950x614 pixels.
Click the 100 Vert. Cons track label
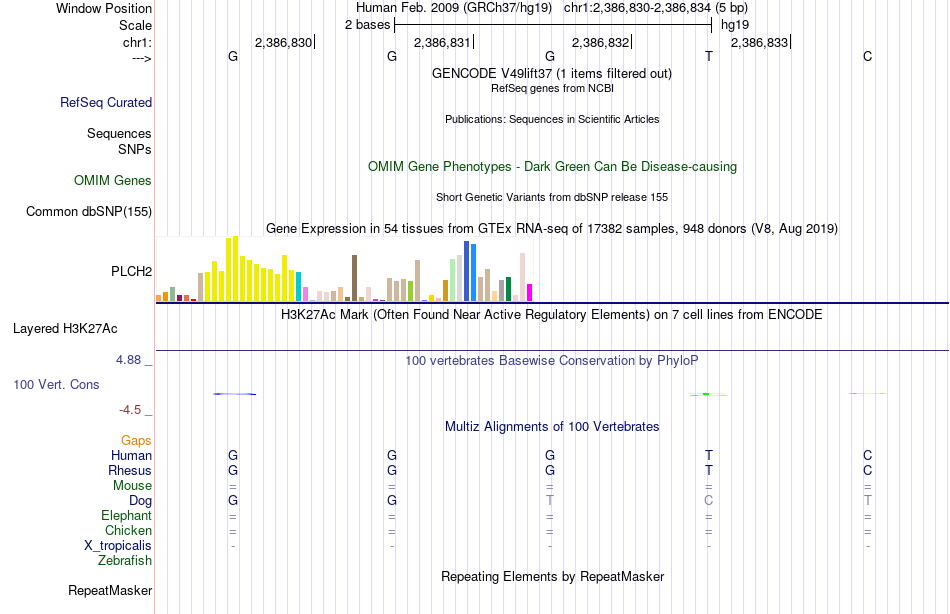[56, 384]
